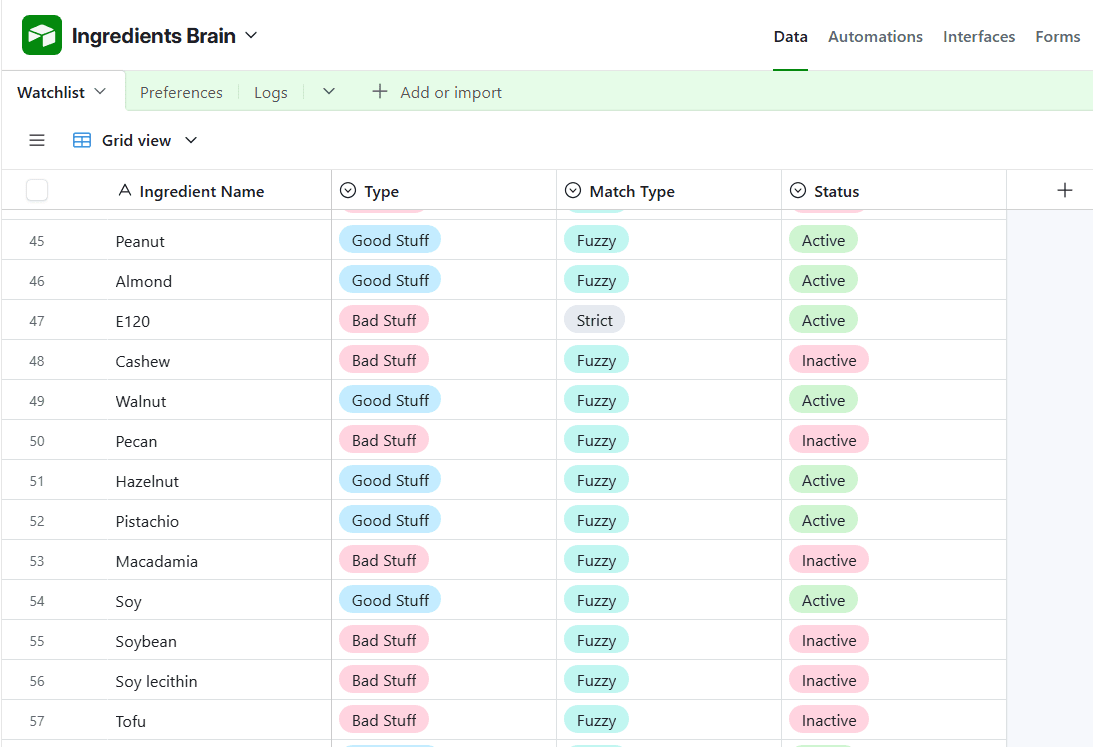Toggle the select all rows checkbox
This screenshot has height=747, width=1093.
tap(37, 190)
